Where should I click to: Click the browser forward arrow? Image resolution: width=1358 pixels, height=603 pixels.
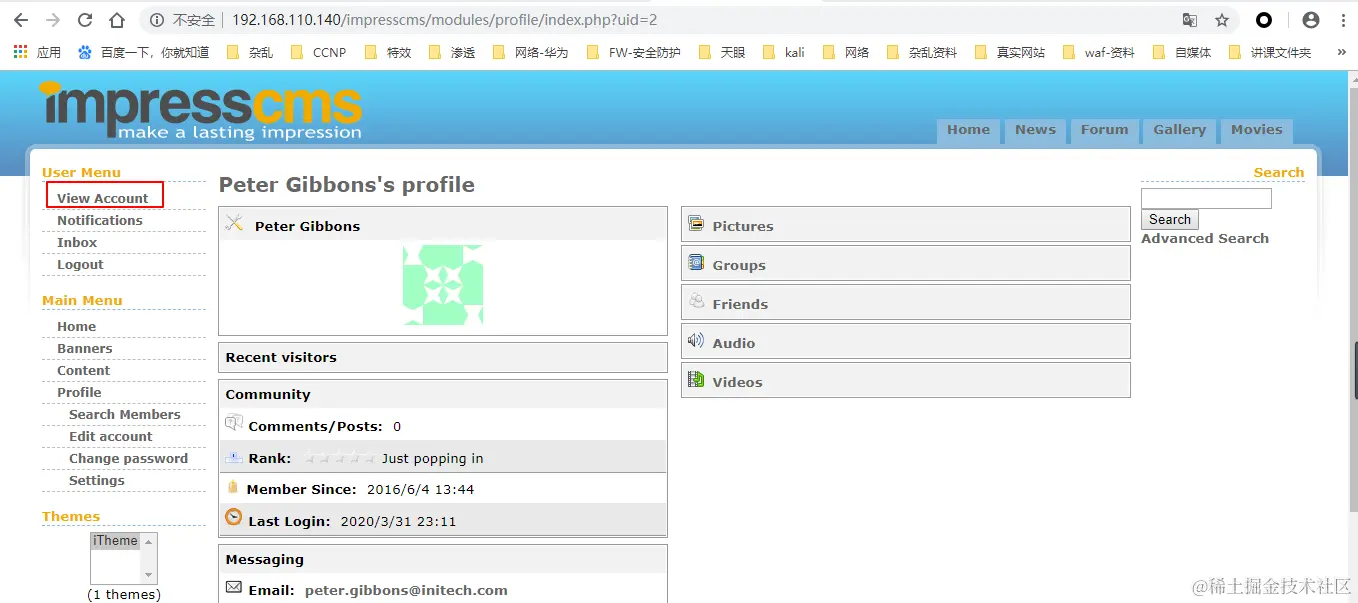[x=53, y=20]
